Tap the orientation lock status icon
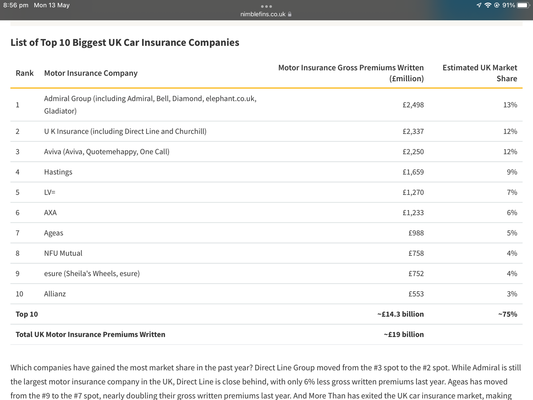The width and height of the screenshot is (533, 400). 497,5
